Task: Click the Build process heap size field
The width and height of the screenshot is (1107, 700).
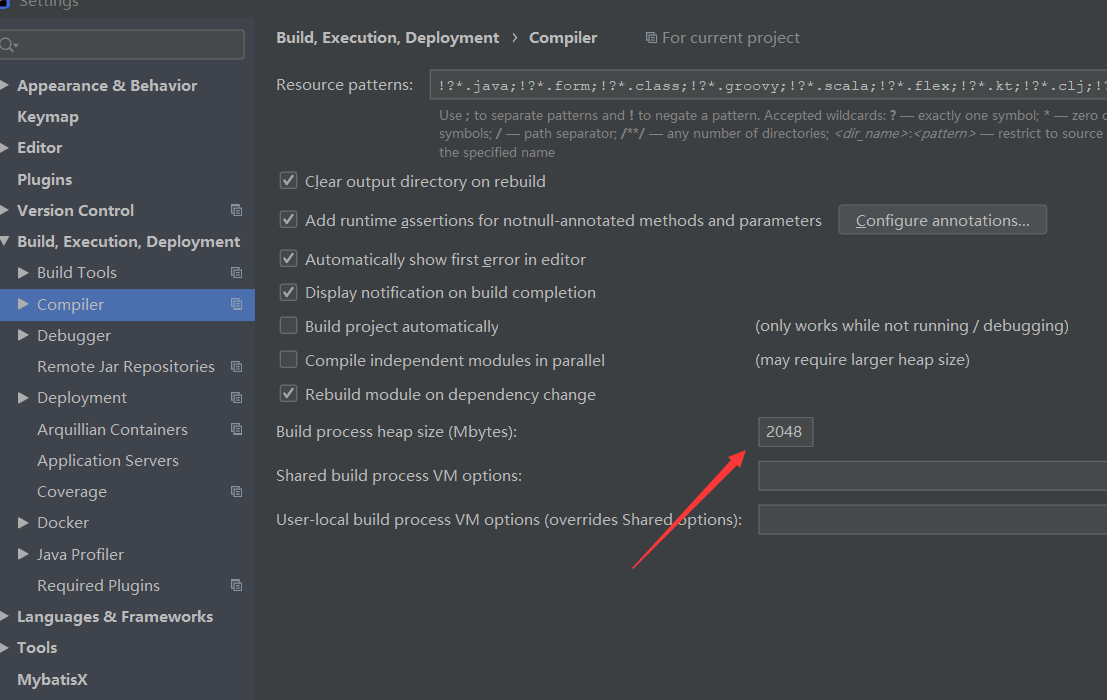Action: [x=785, y=432]
